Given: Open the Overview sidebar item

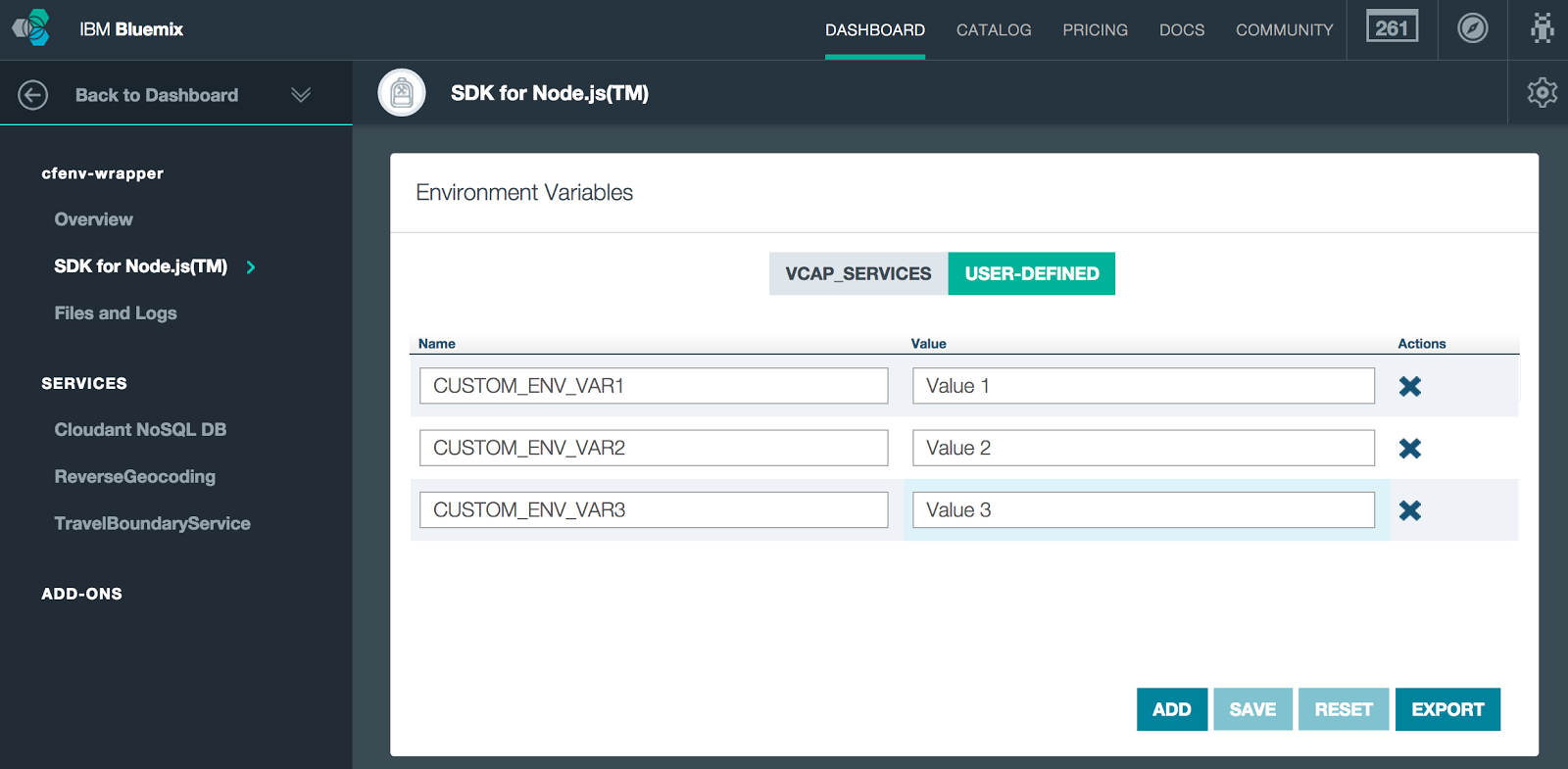Looking at the screenshot, I should pyautogui.click(x=93, y=219).
